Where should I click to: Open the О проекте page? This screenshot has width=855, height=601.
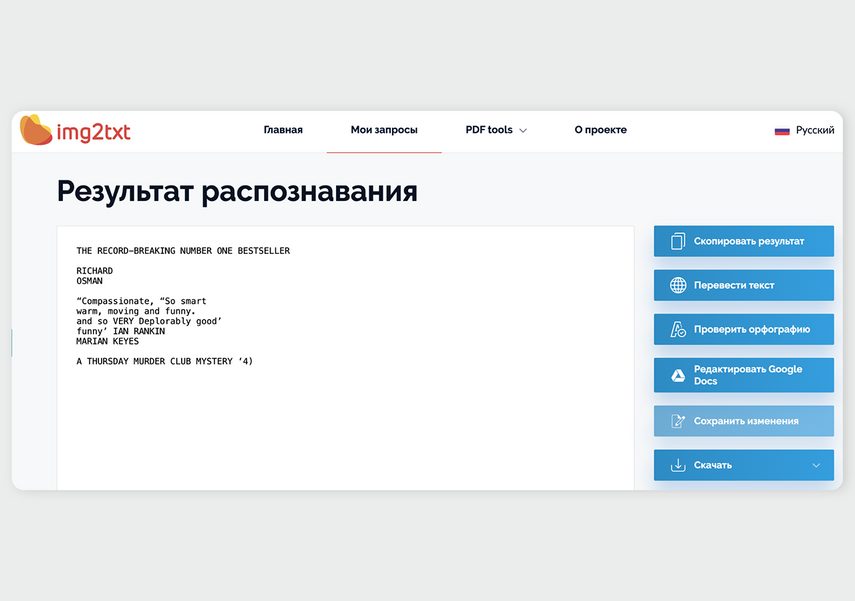[600, 130]
